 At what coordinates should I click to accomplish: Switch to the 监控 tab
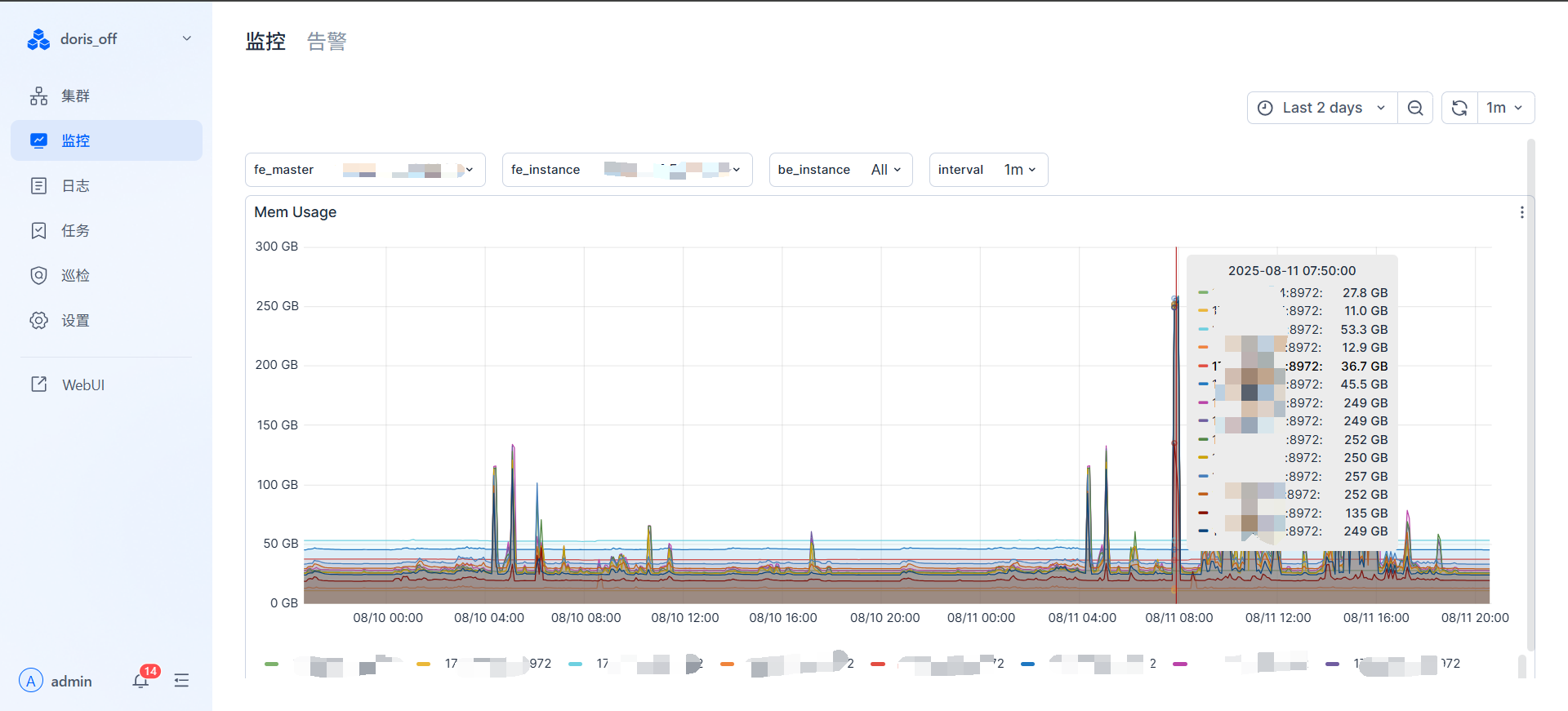(265, 41)
